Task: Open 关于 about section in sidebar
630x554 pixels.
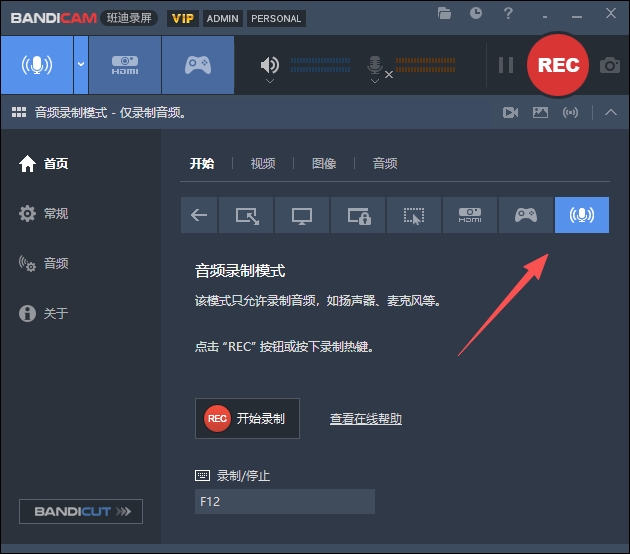Action: coord(43,313)
